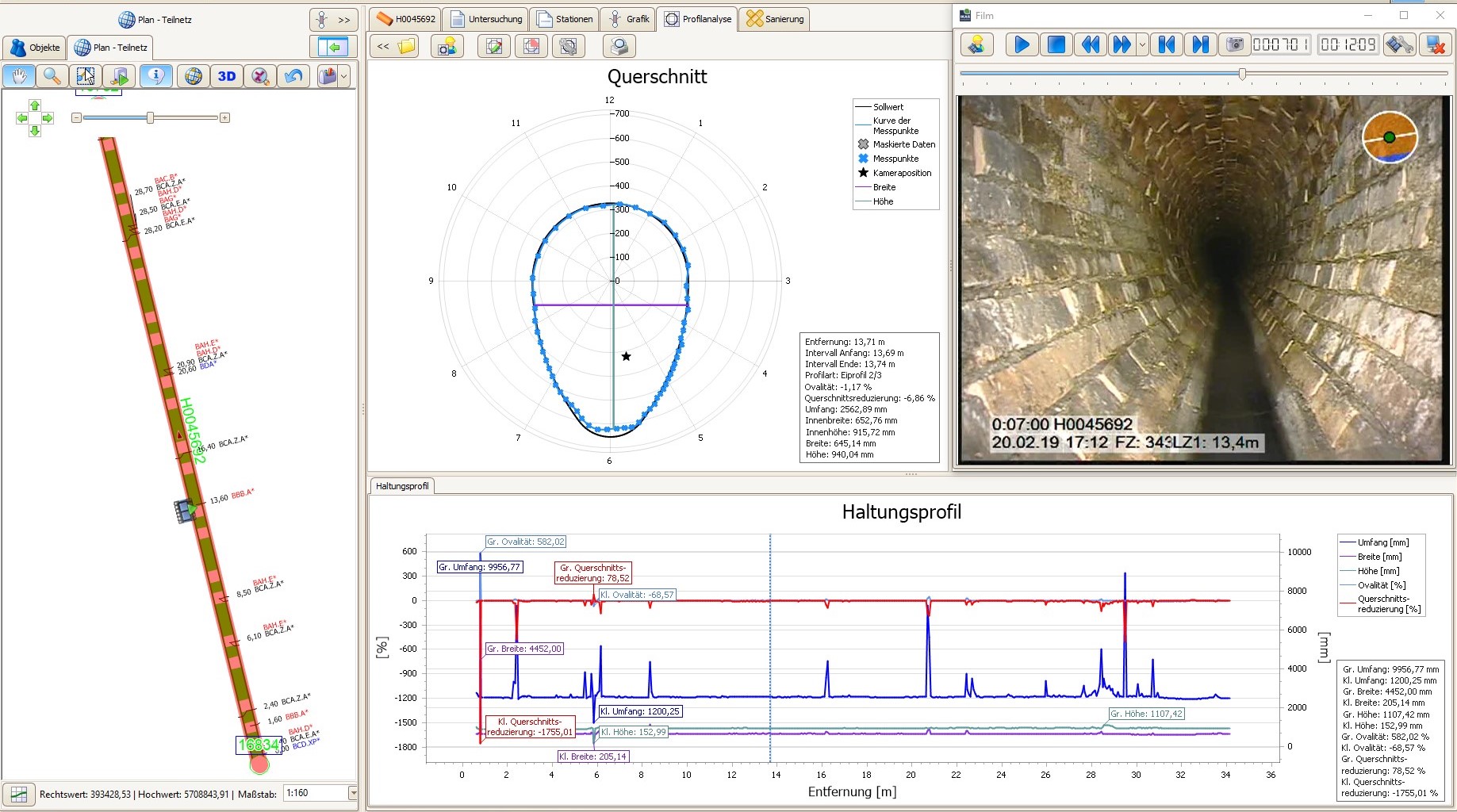
Task: Select the Info tool in the plan toolbar
Action: (156, 75)
